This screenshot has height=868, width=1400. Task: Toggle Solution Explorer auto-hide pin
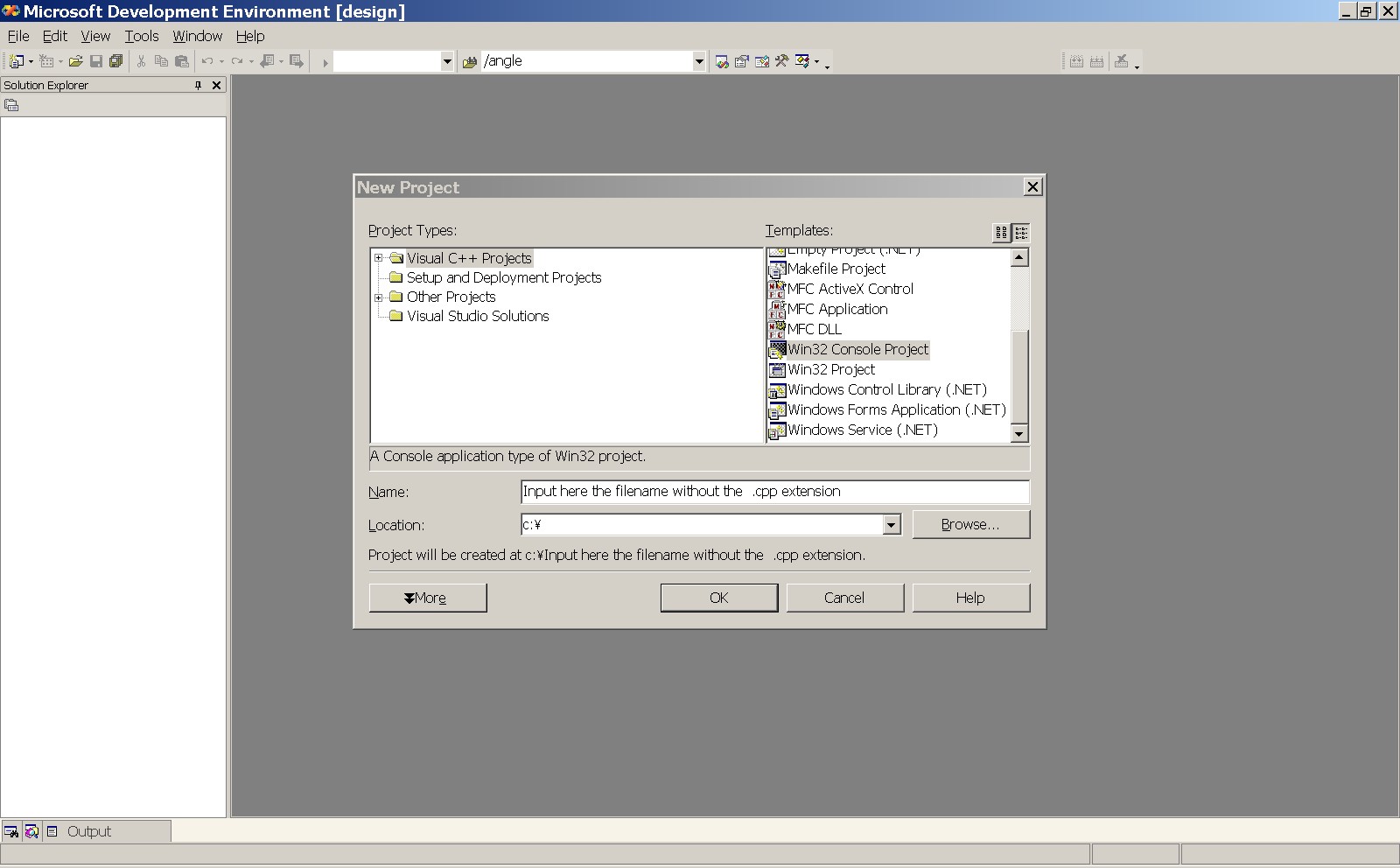[x=198, y=85]
